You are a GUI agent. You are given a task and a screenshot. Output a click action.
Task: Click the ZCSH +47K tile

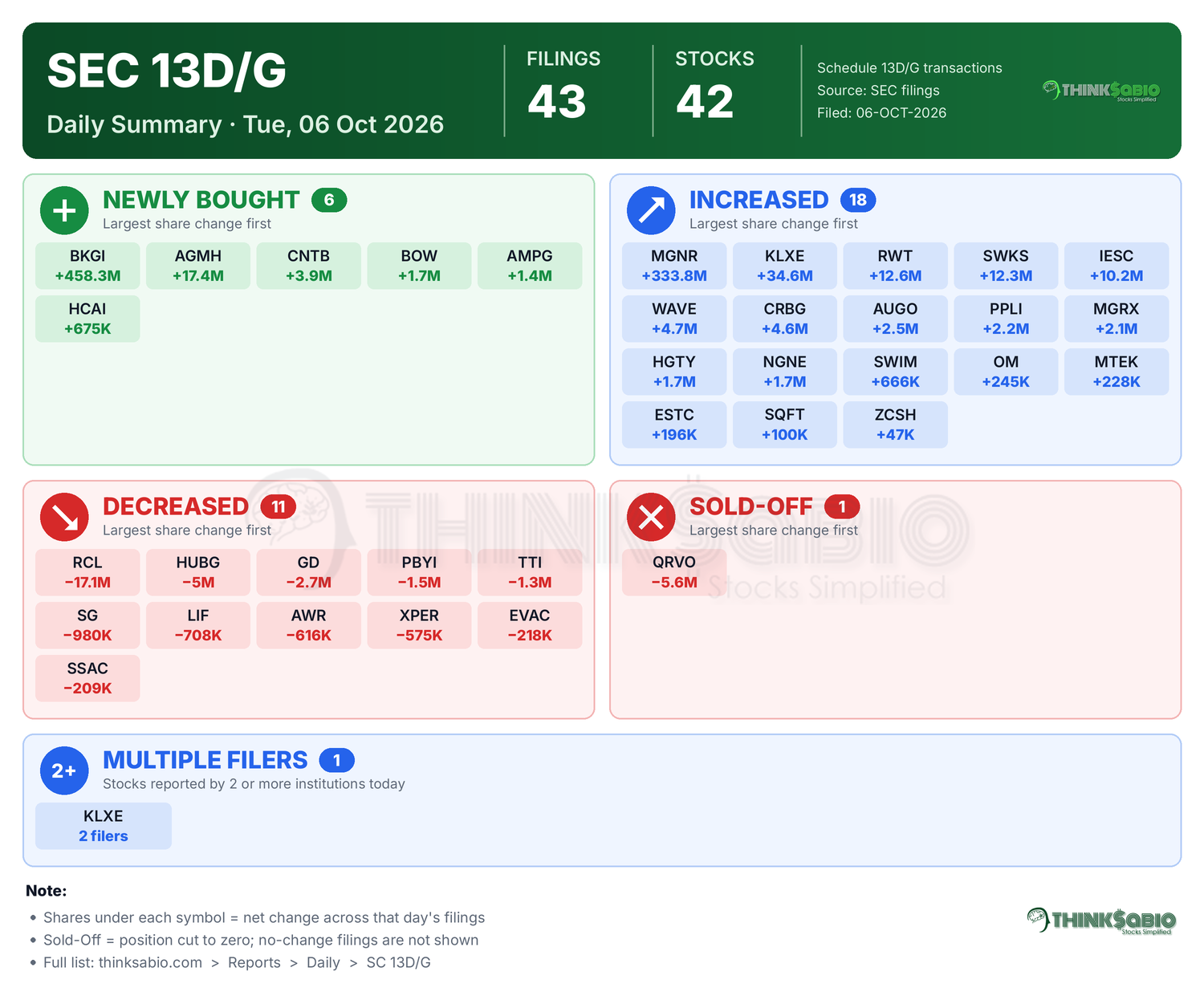pos(896,425)
